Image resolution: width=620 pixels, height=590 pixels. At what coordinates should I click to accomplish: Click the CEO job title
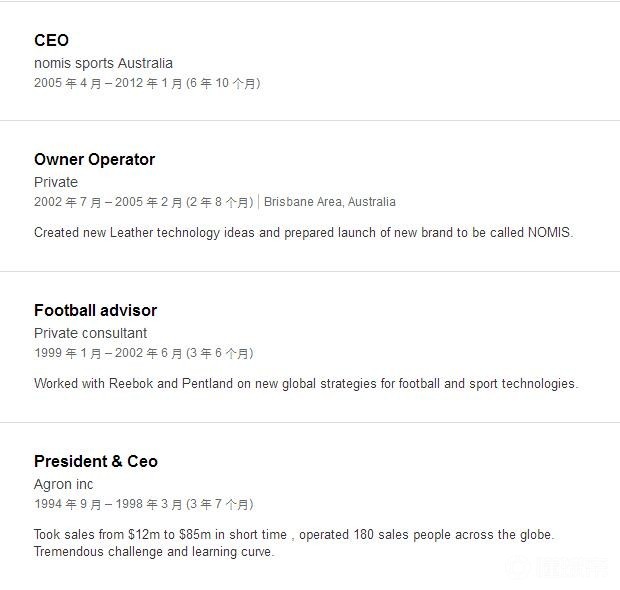pyautogui.click(x=51, y=40)
